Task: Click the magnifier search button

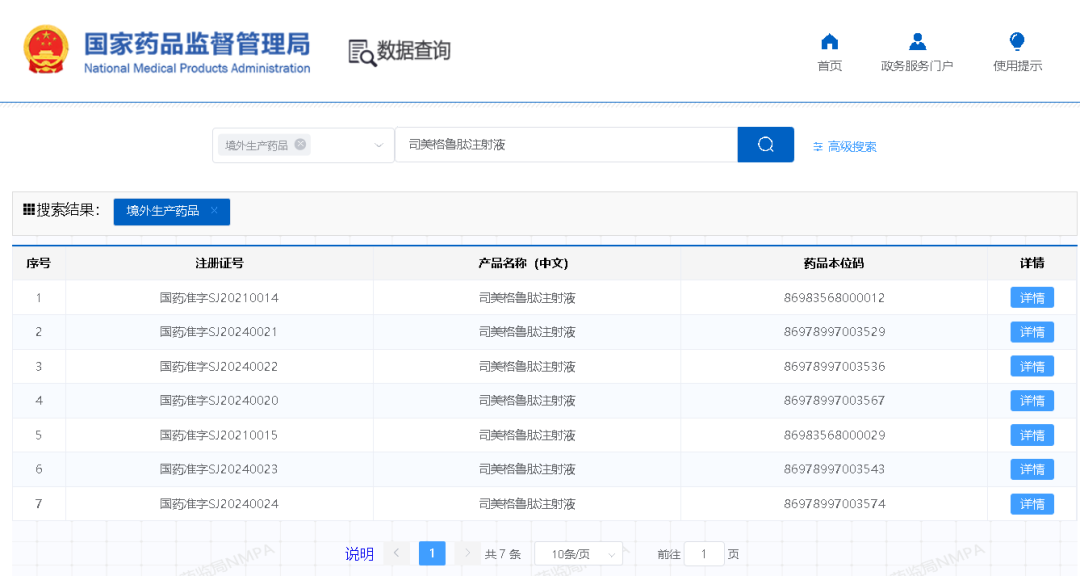Action: tap(765, 145)
